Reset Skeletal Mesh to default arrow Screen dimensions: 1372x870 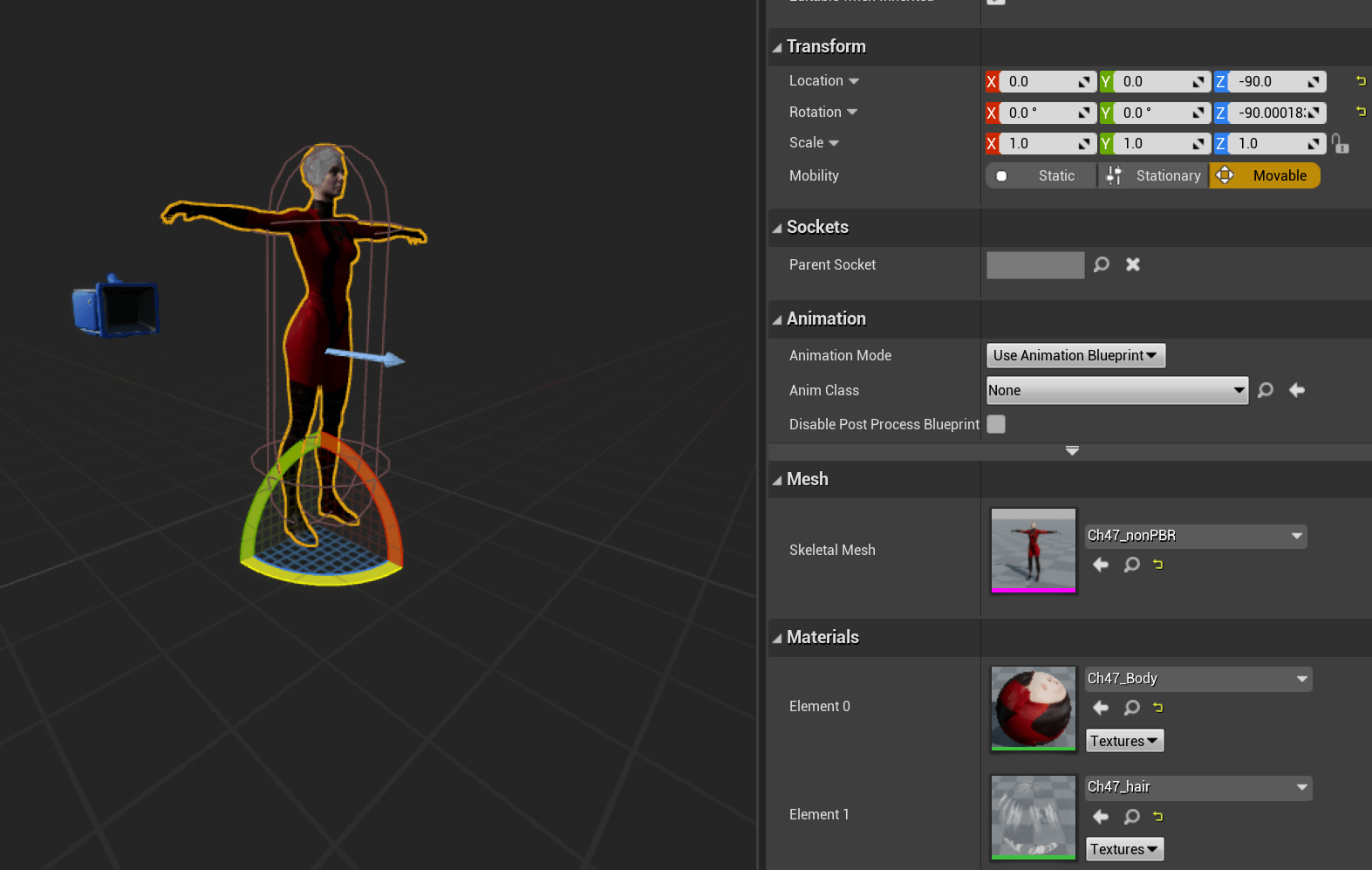tap(1158, 565)
